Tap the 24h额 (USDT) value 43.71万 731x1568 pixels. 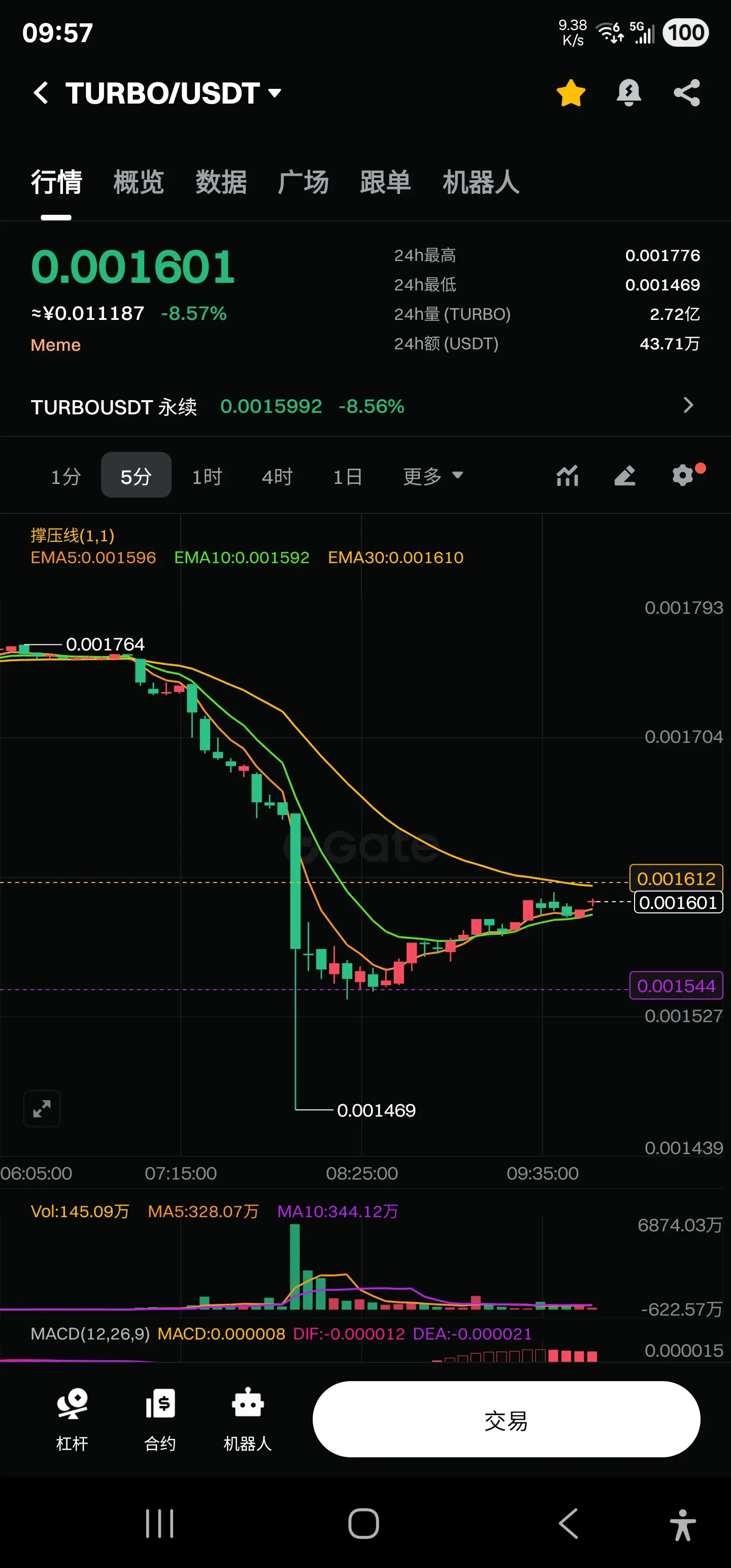pos(670,344)
